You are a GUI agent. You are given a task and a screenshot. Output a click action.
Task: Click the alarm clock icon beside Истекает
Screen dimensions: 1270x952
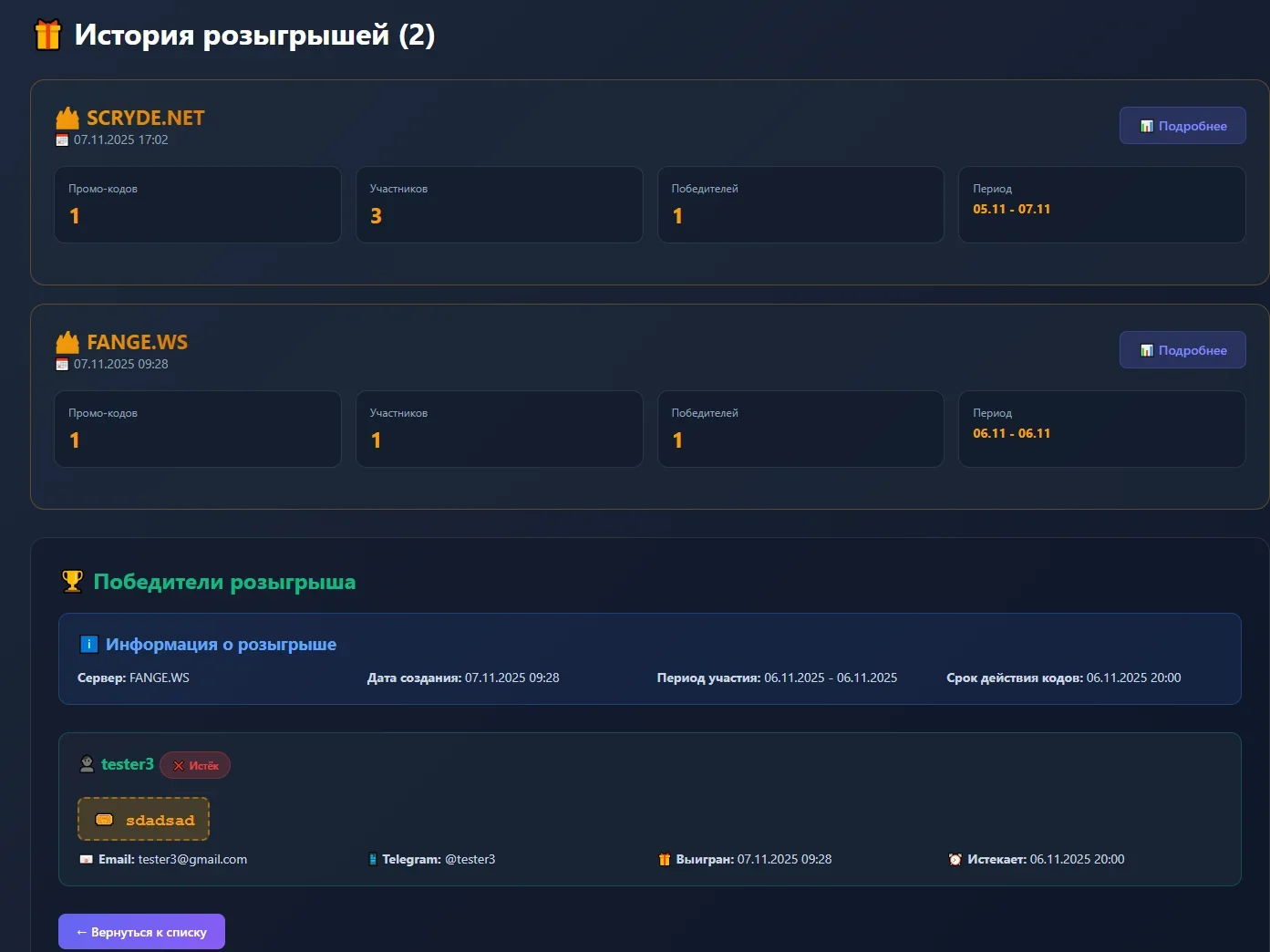pyautogui.click(x=955, y=860)
